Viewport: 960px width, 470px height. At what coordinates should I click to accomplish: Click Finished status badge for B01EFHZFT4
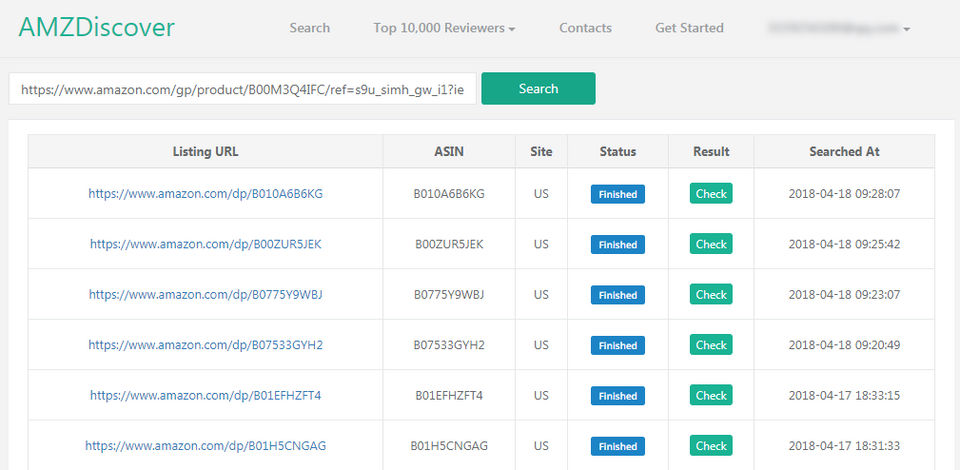pyautogui.click(x=618, y=396)
